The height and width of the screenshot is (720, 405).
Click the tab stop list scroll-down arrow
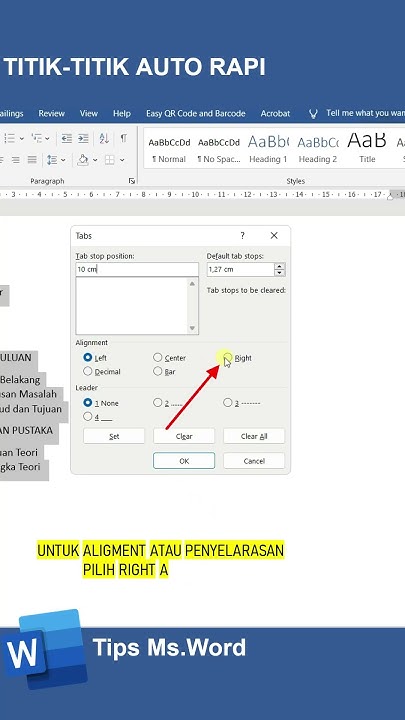tap(192, 328)
